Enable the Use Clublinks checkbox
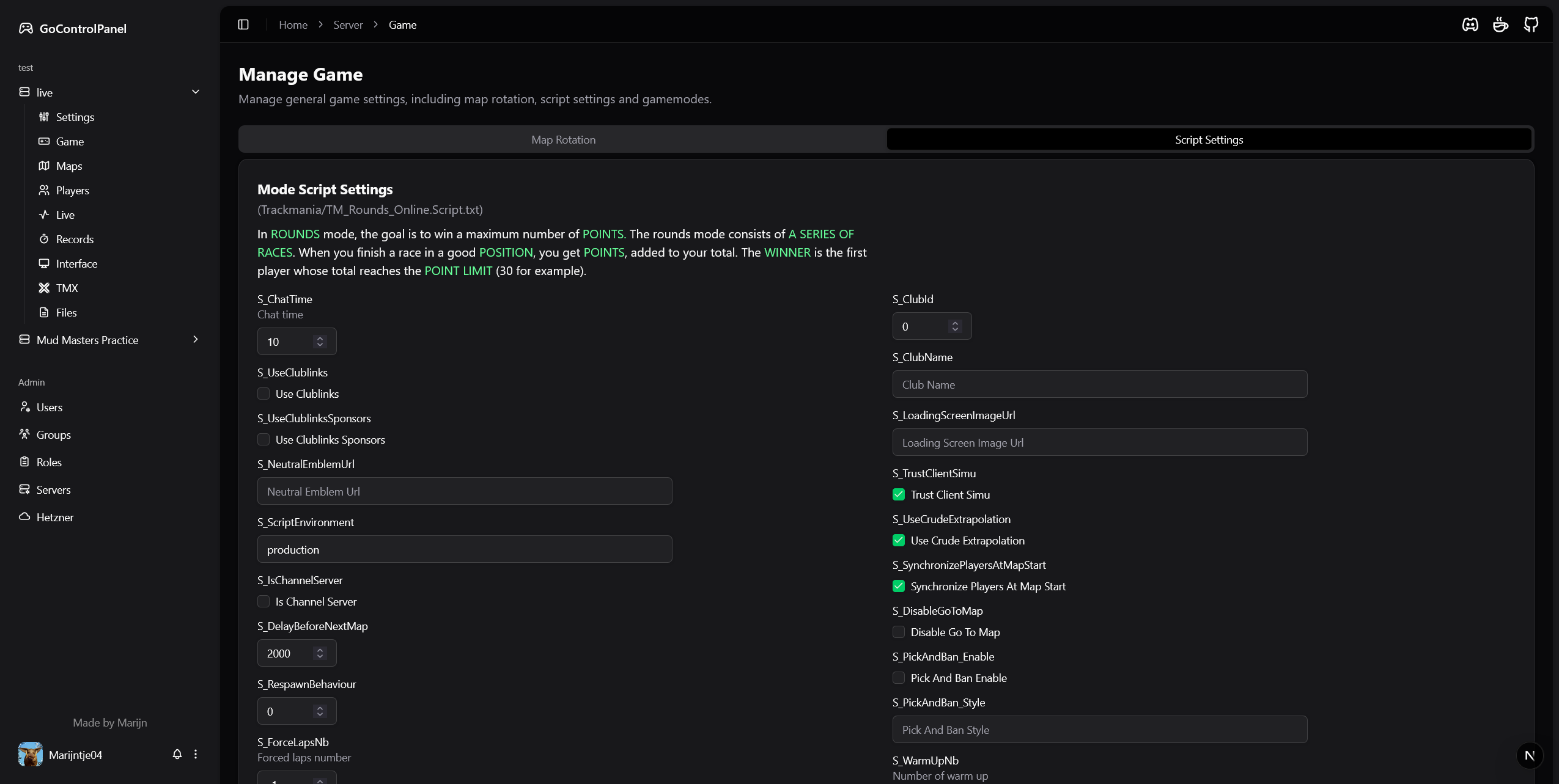This screenshot has height=784, width=1559. click(264, 394)
